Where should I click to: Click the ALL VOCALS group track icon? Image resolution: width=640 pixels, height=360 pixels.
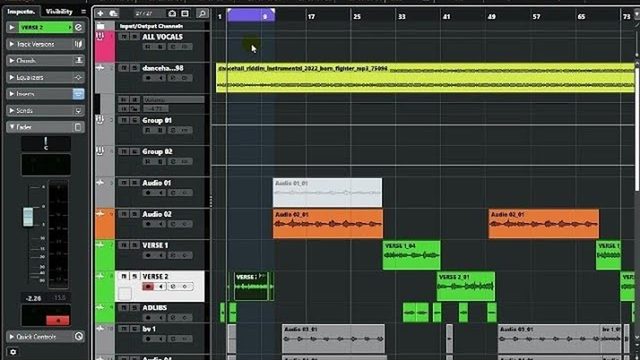pos(100,37)
